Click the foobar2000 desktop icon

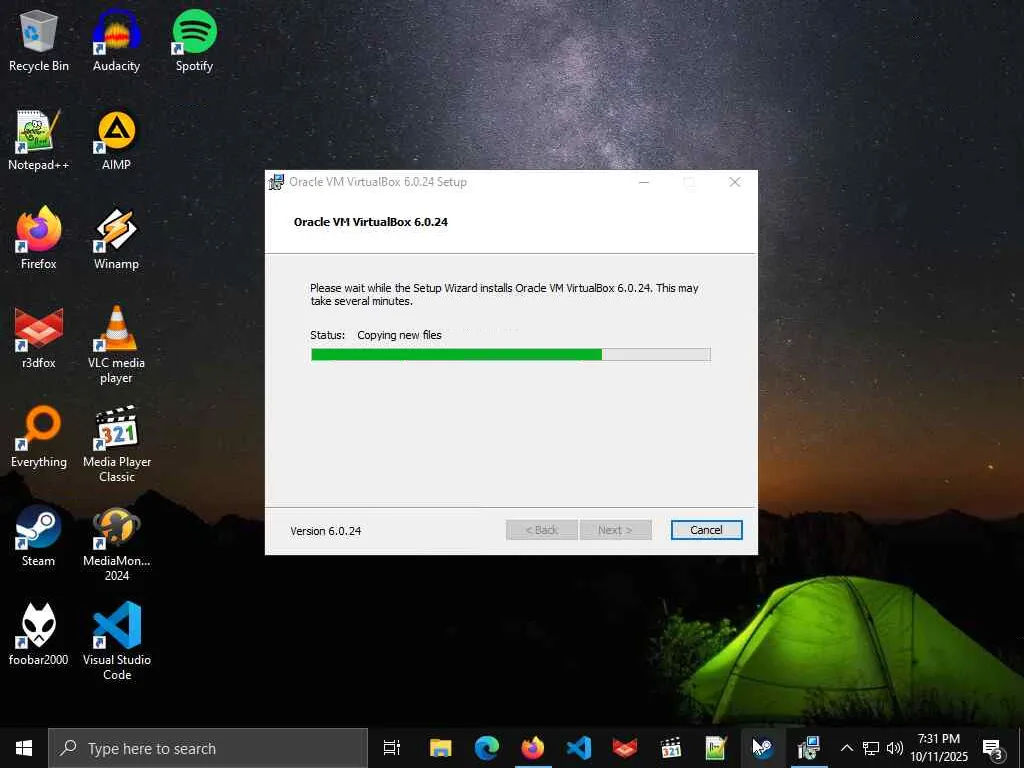point(39,634)
